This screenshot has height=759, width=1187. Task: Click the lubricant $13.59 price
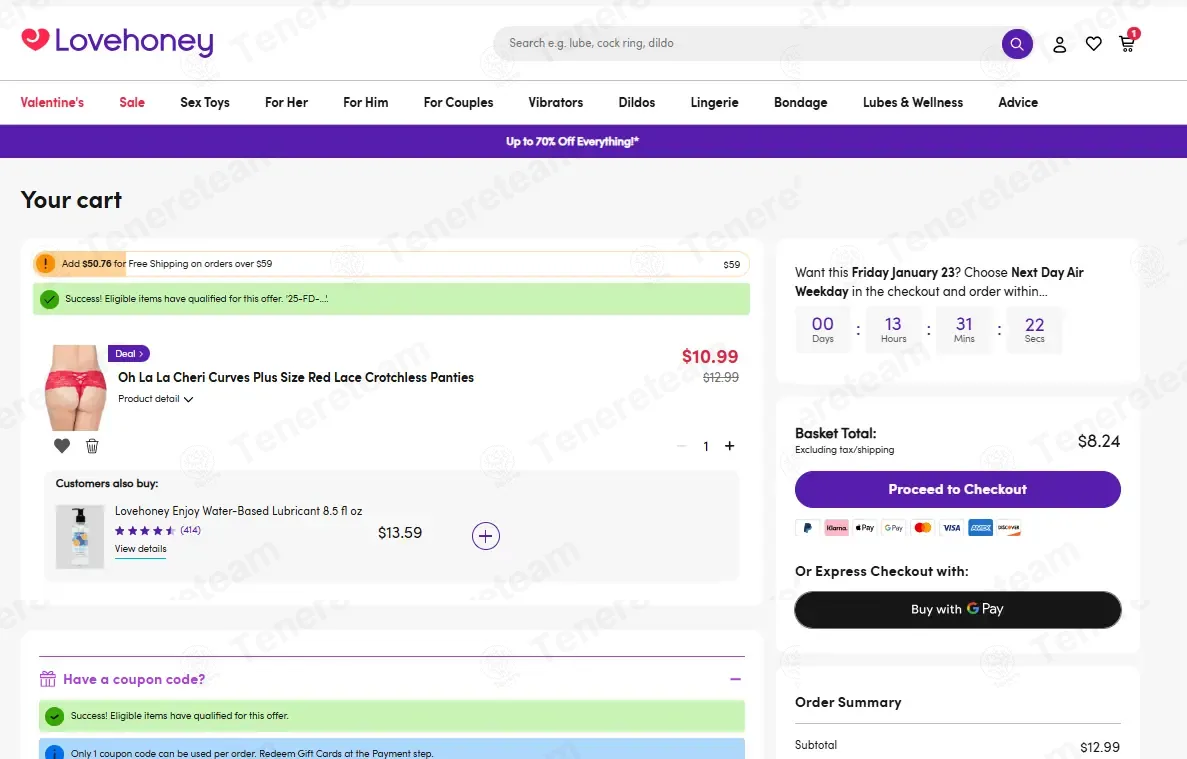tap(400, 533)
